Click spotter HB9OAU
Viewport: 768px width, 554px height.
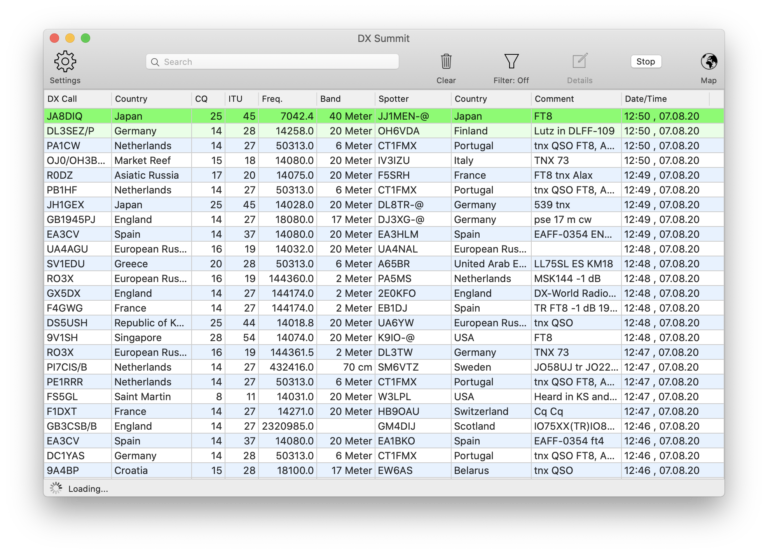[398, 411]
